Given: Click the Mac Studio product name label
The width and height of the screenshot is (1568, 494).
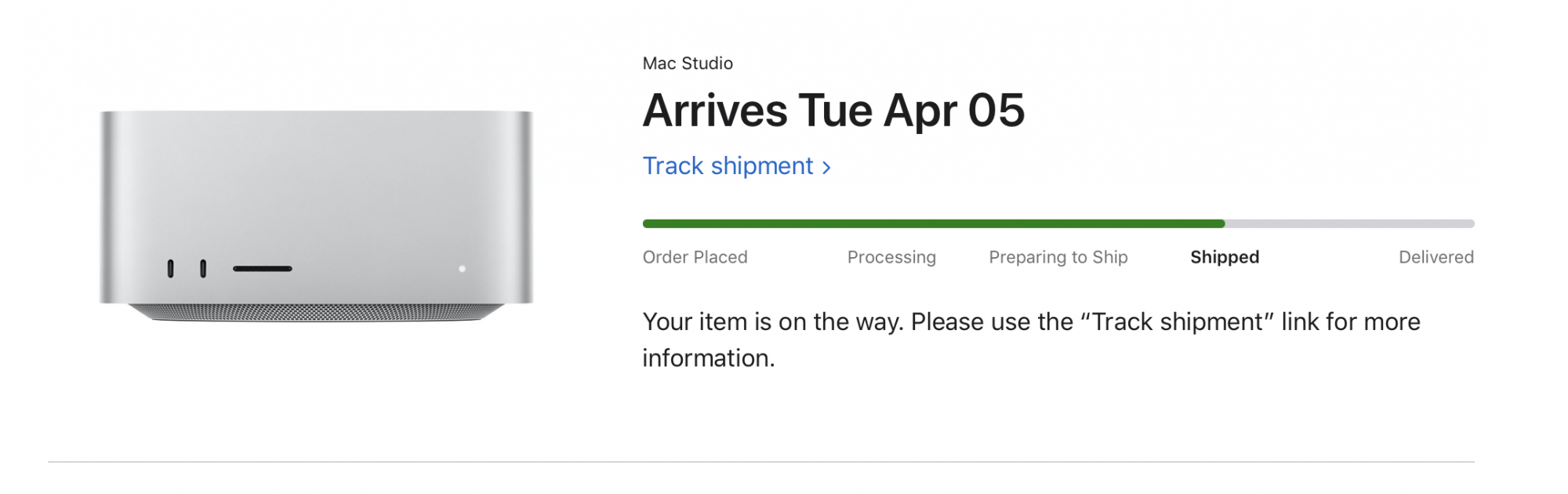Looking at the screenshot, I should pyautogui.click(x=688, y=64).
